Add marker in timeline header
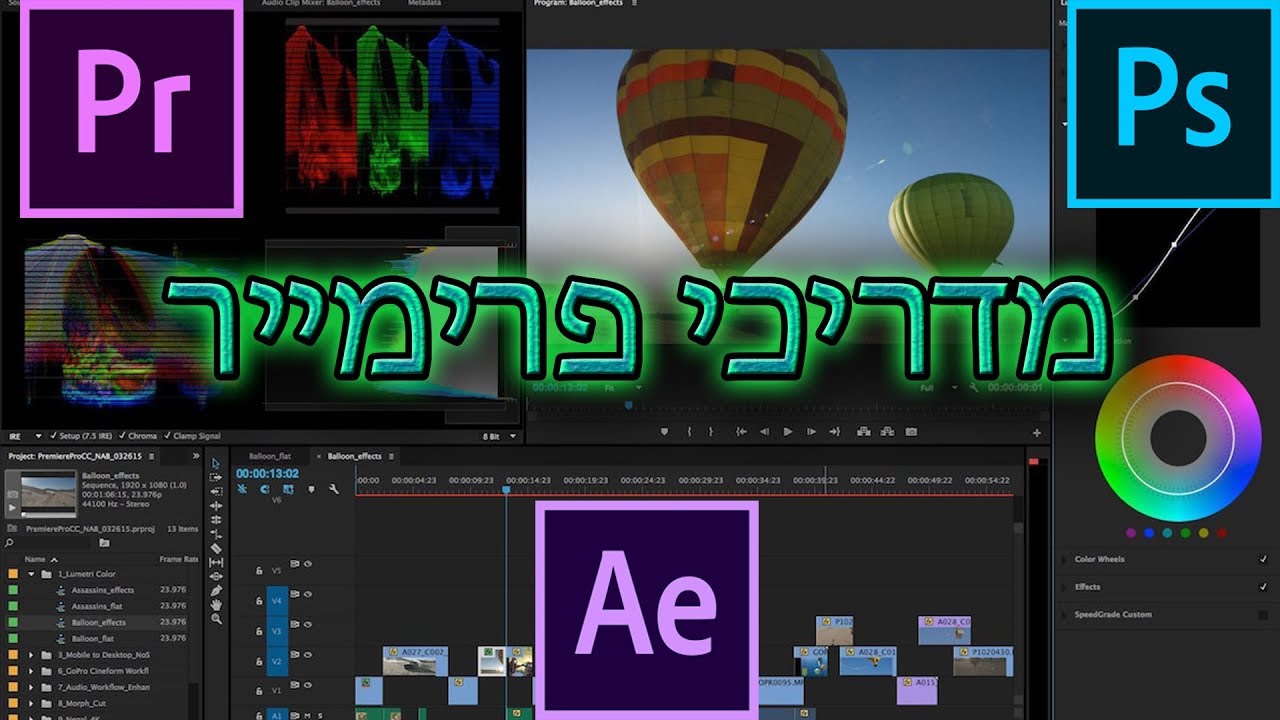Viewport: 1280px width, 720px height. 311,489
